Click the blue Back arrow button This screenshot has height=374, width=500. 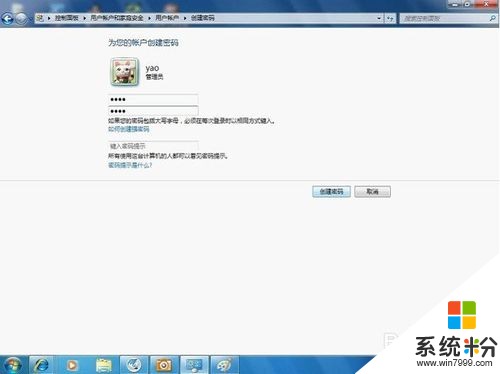tap(8, 18)
